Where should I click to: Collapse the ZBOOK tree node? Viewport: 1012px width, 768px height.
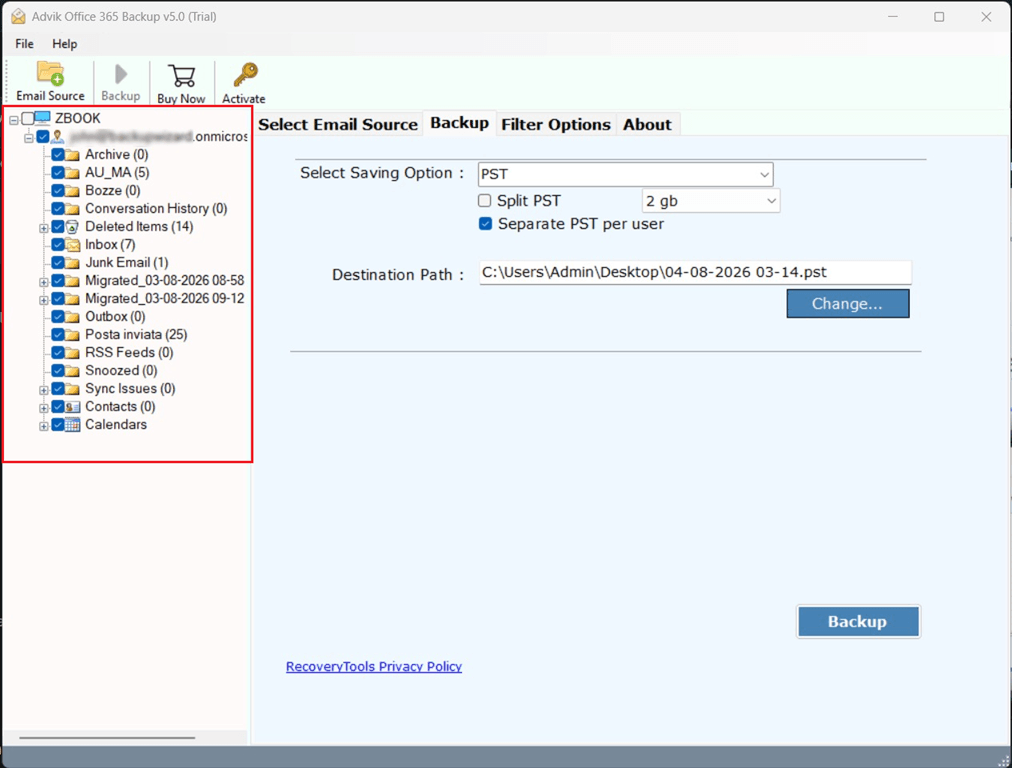14,120
